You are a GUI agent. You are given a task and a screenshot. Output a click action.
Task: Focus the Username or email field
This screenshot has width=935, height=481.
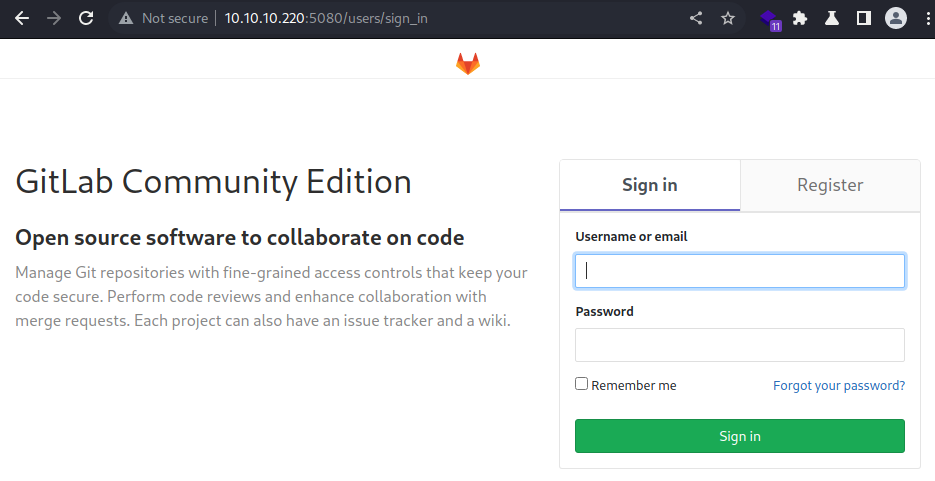coord(740,271)
